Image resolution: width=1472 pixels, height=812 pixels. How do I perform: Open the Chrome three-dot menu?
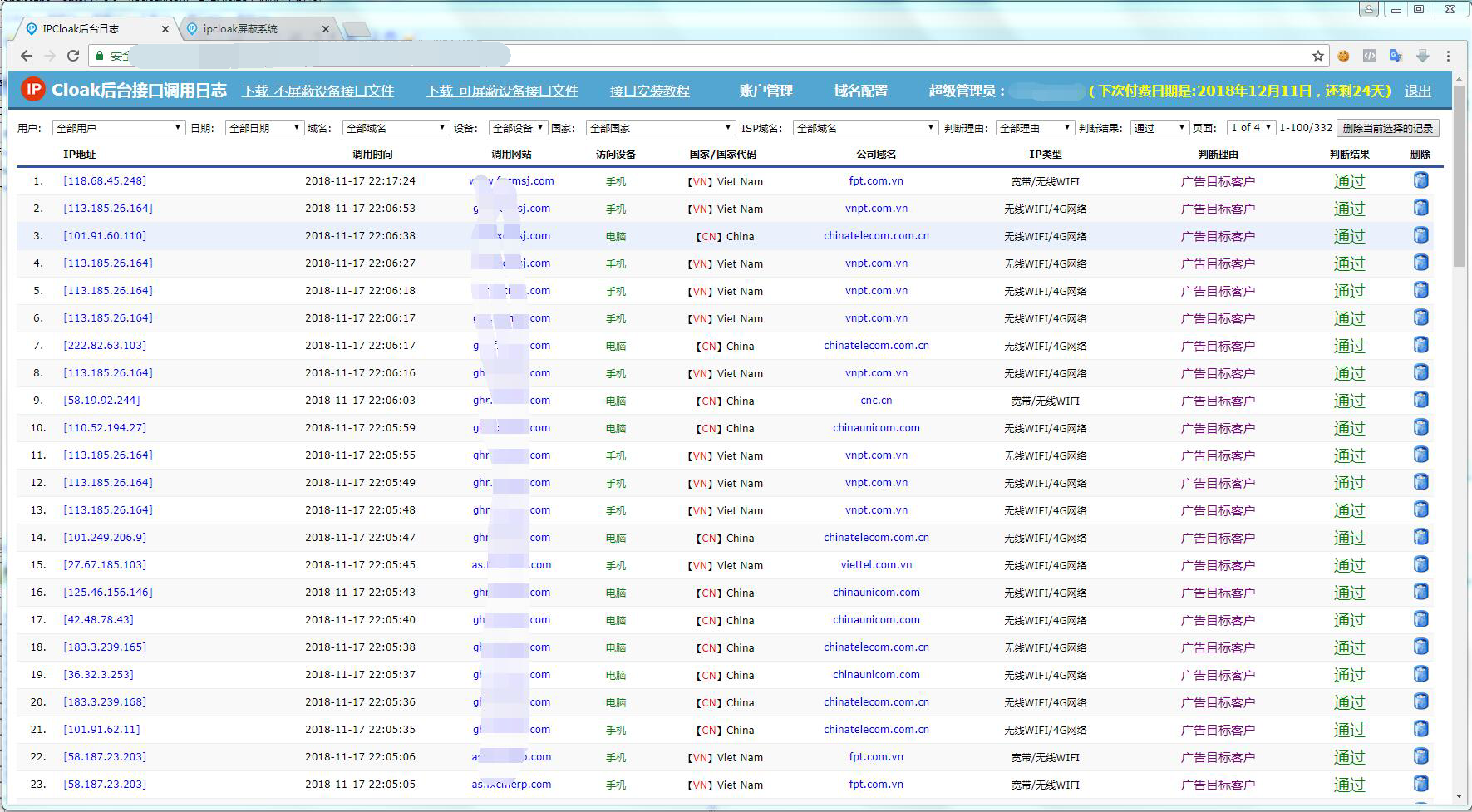pyautogui.click(x=1448, y=56)
